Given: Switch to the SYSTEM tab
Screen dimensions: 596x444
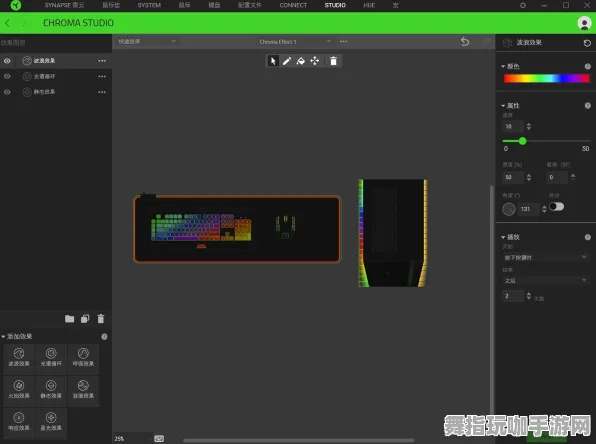Looking at the screenshot, I should (149, 5).
